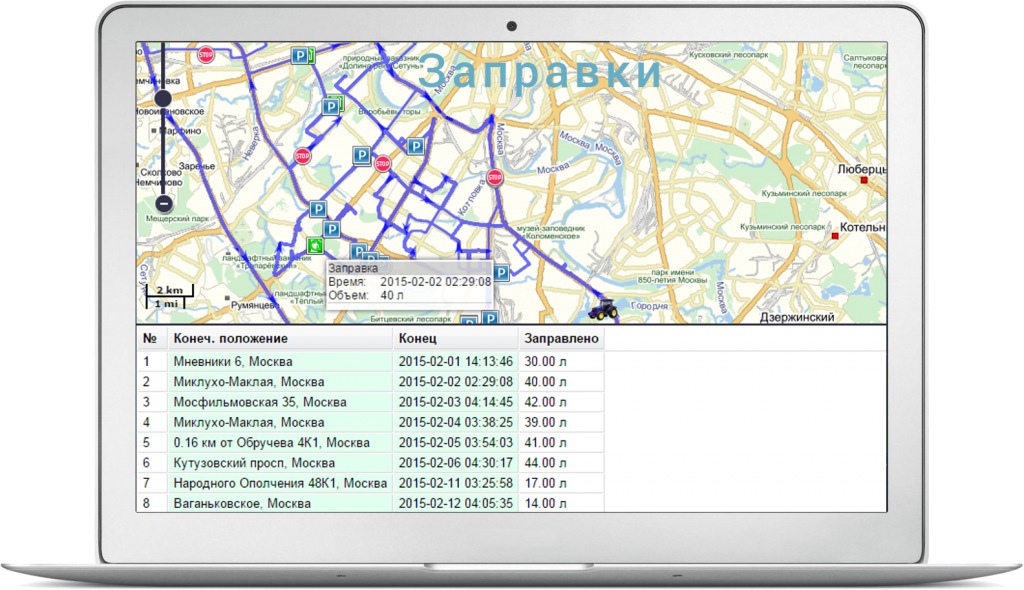Click the stop marker beside the Котловка label

coord(494,178)
